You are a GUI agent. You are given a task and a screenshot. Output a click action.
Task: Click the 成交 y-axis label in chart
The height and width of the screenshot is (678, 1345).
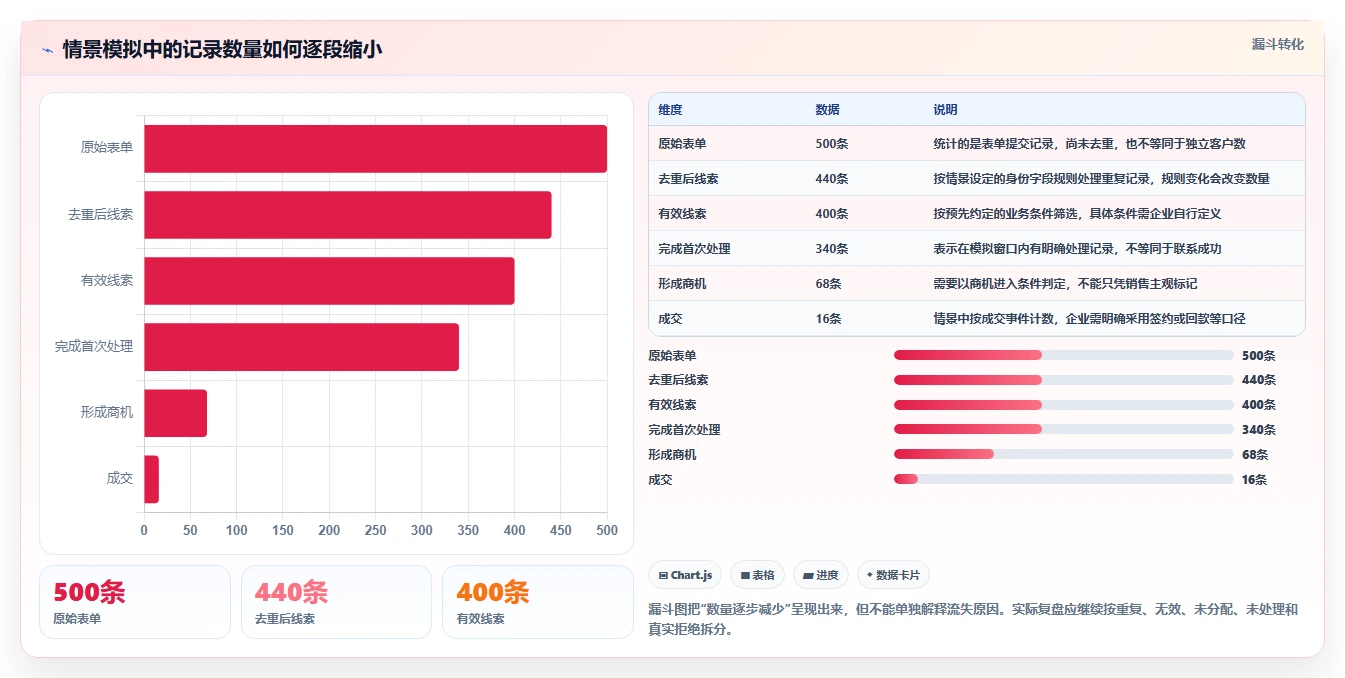point(120,478)
